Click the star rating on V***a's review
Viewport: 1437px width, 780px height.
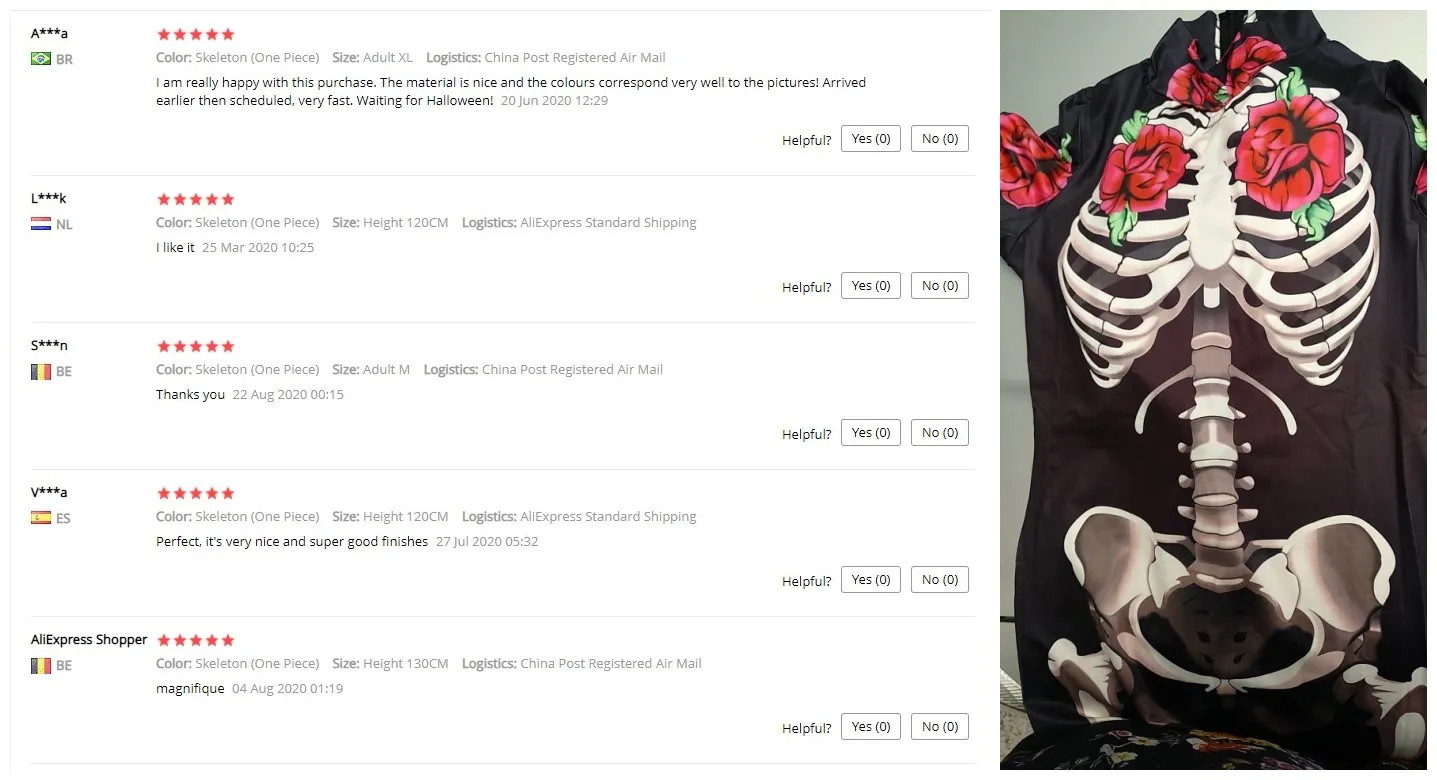tap(196, 493)
